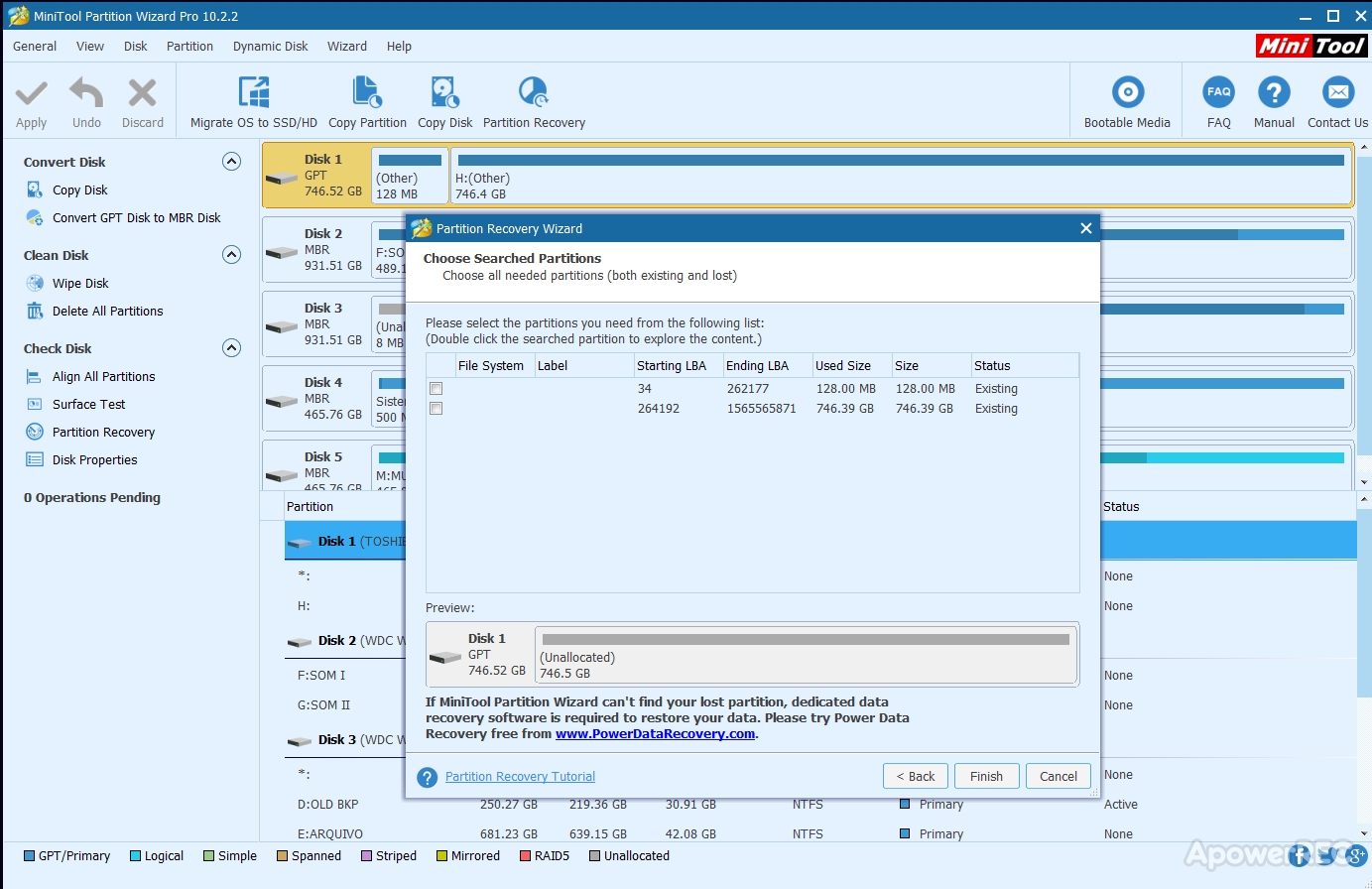Choose Wipe Disk in the sidebar
Viewport: 1372px width, 889px height.
[x=80, y=283]
